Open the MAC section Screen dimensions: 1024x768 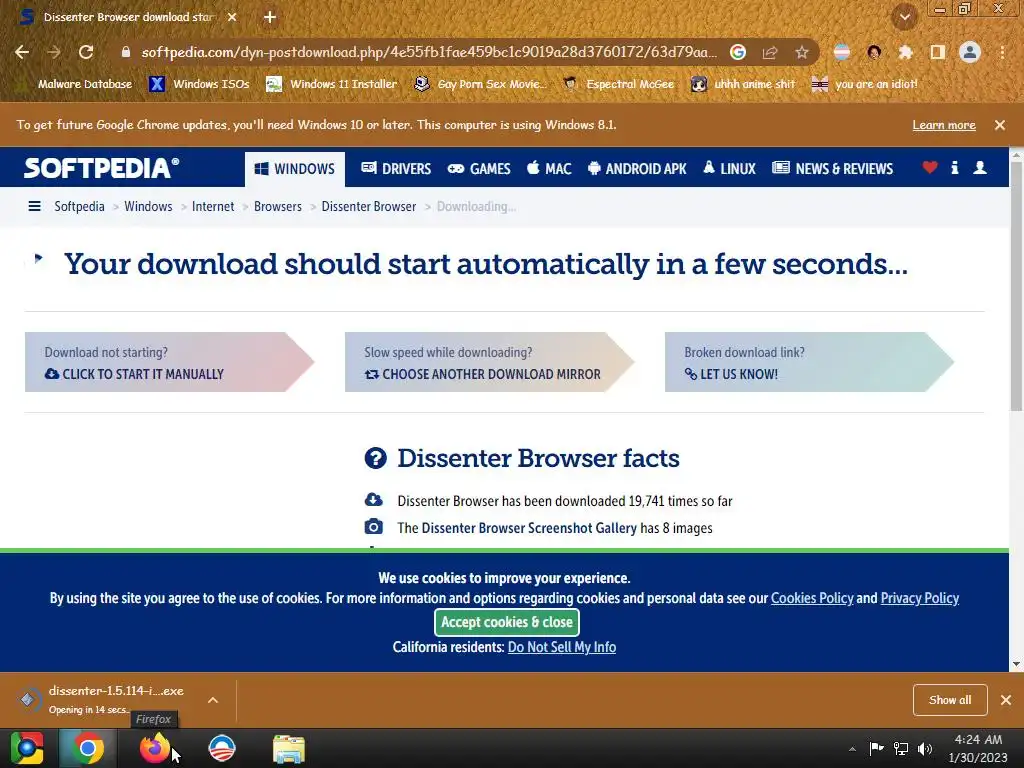[x=549, y=168]
